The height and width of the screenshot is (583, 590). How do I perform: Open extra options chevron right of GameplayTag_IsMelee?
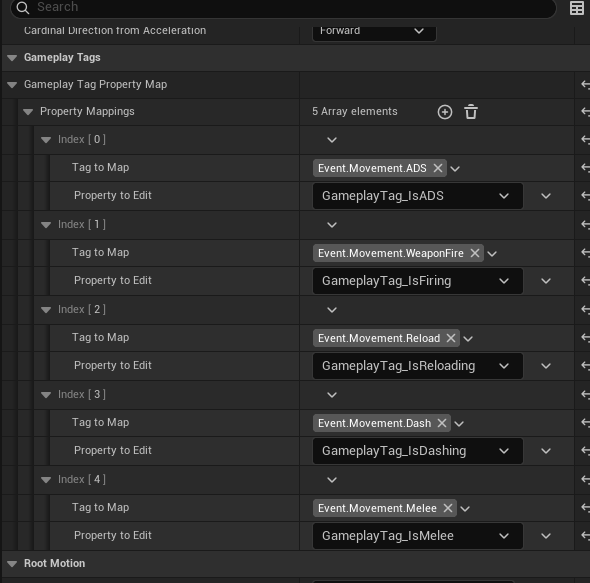pyautogui.click(x=546, y=536)
